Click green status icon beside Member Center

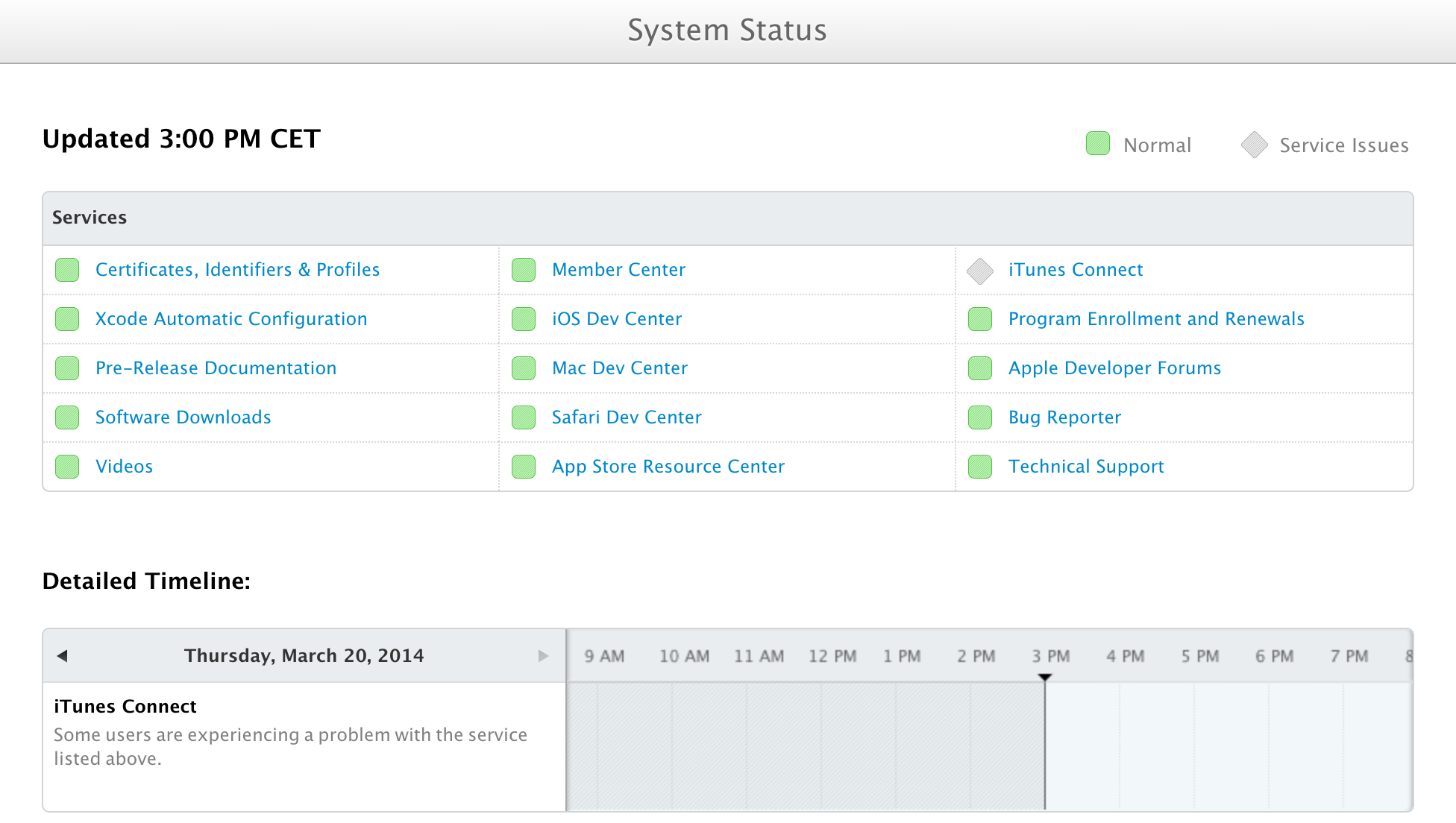point(524,270)
